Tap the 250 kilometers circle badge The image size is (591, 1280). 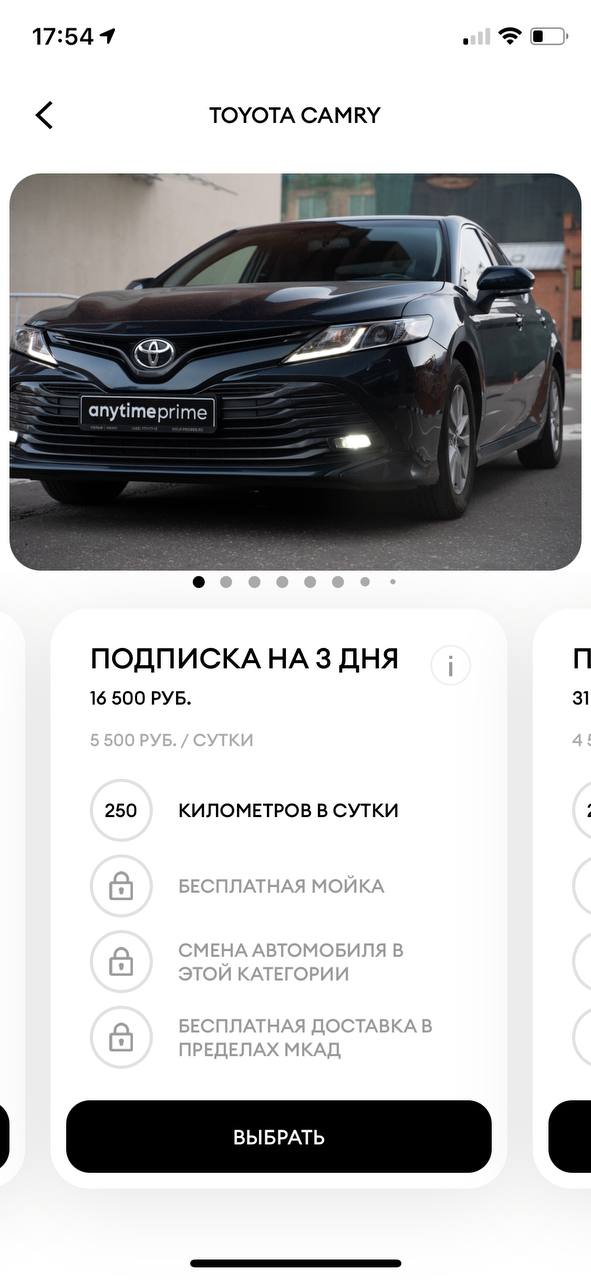[121, 810]
